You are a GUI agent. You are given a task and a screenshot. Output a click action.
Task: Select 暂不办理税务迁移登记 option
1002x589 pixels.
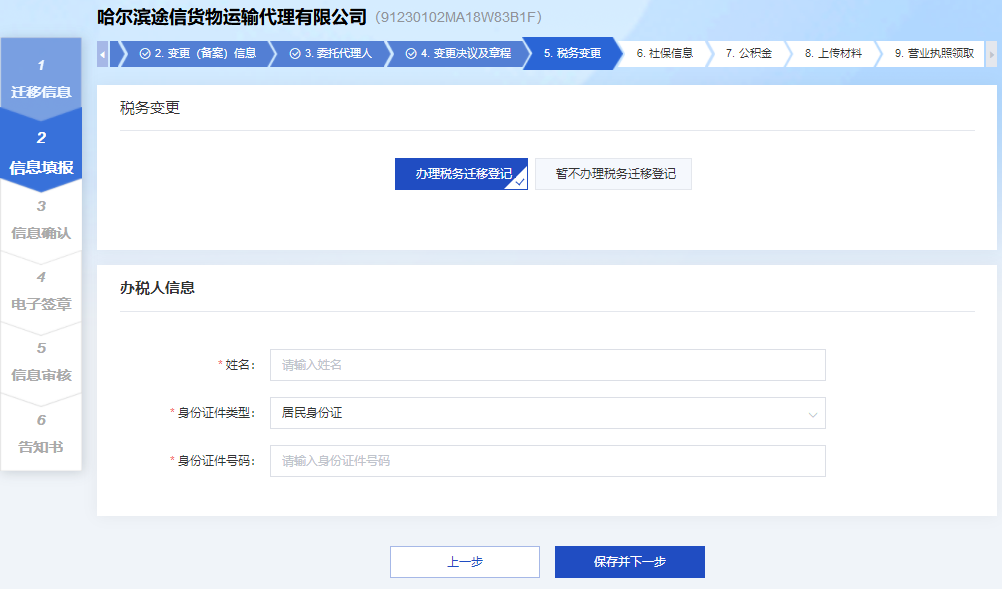click(613, 174)
